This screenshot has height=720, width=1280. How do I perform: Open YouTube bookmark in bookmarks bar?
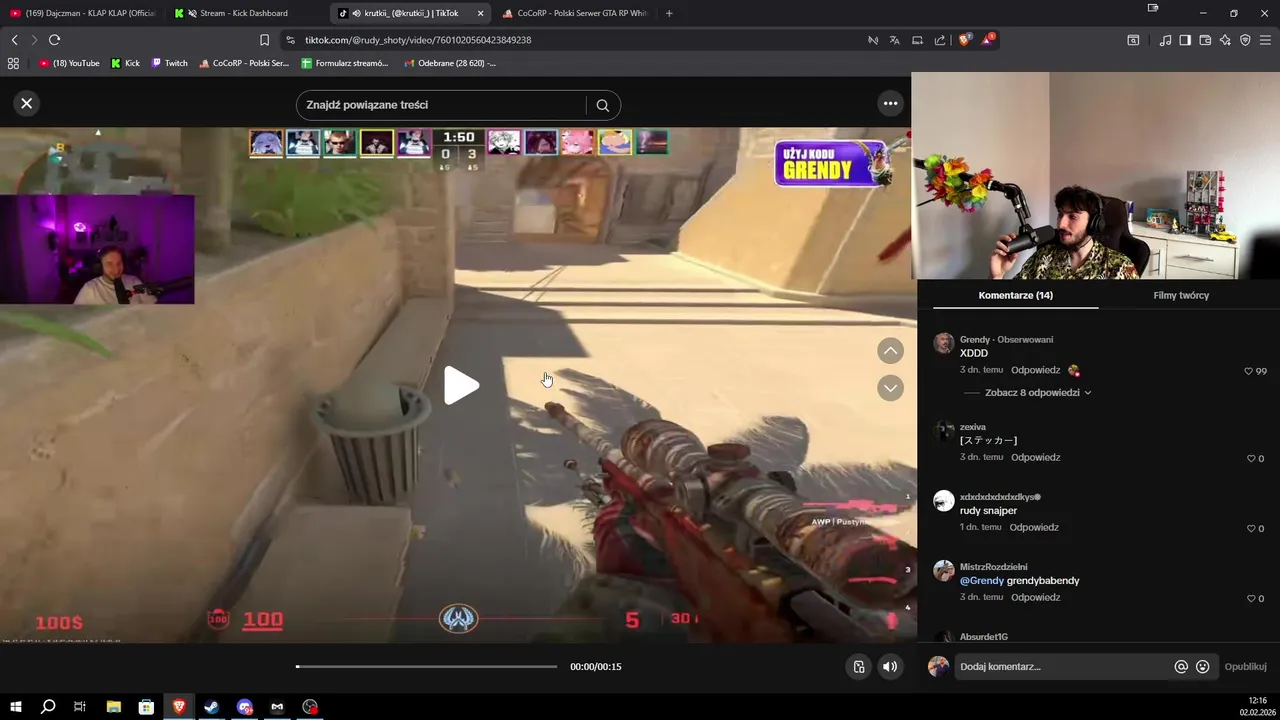(x=69, y=63)
